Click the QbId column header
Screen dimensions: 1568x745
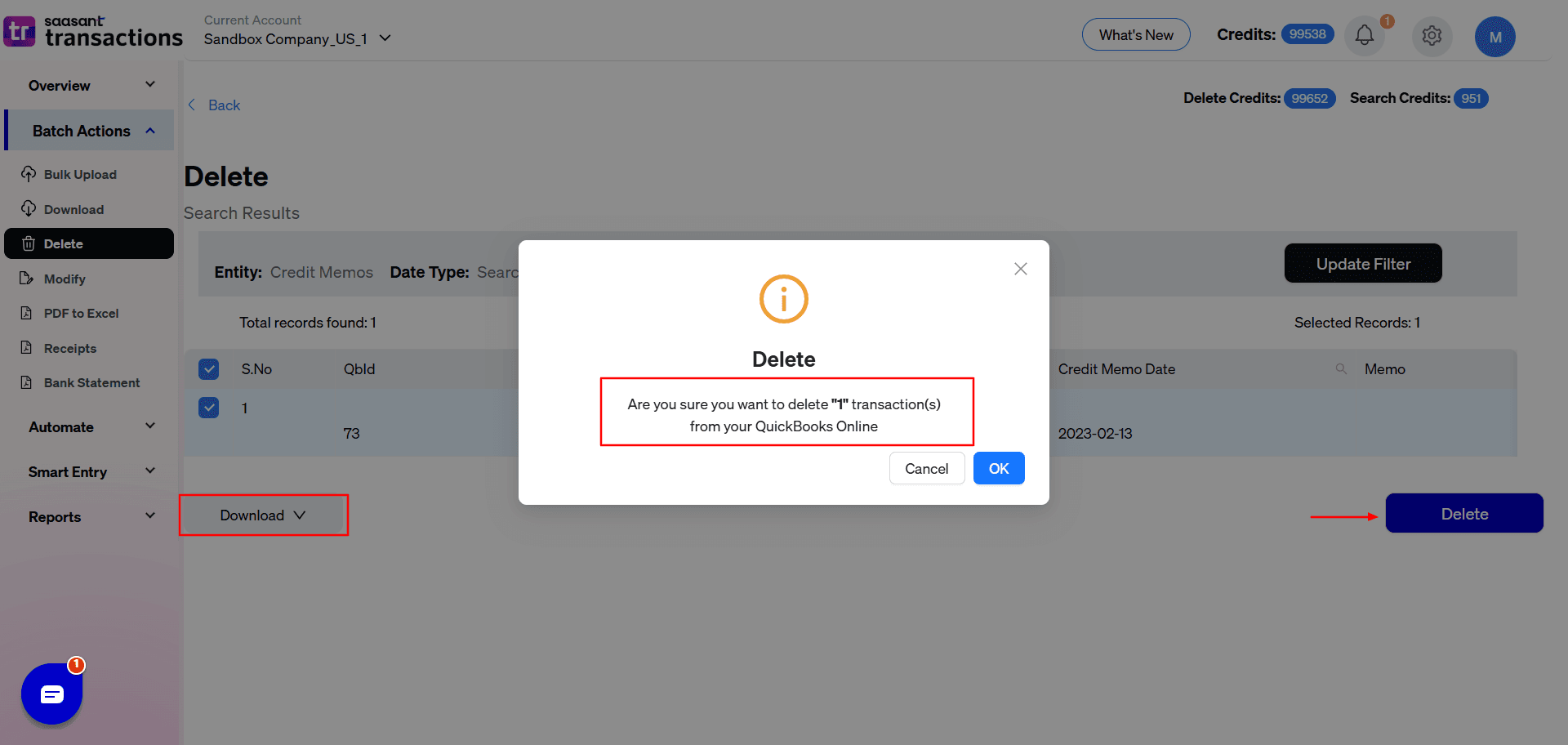click(x=359, y=369)
